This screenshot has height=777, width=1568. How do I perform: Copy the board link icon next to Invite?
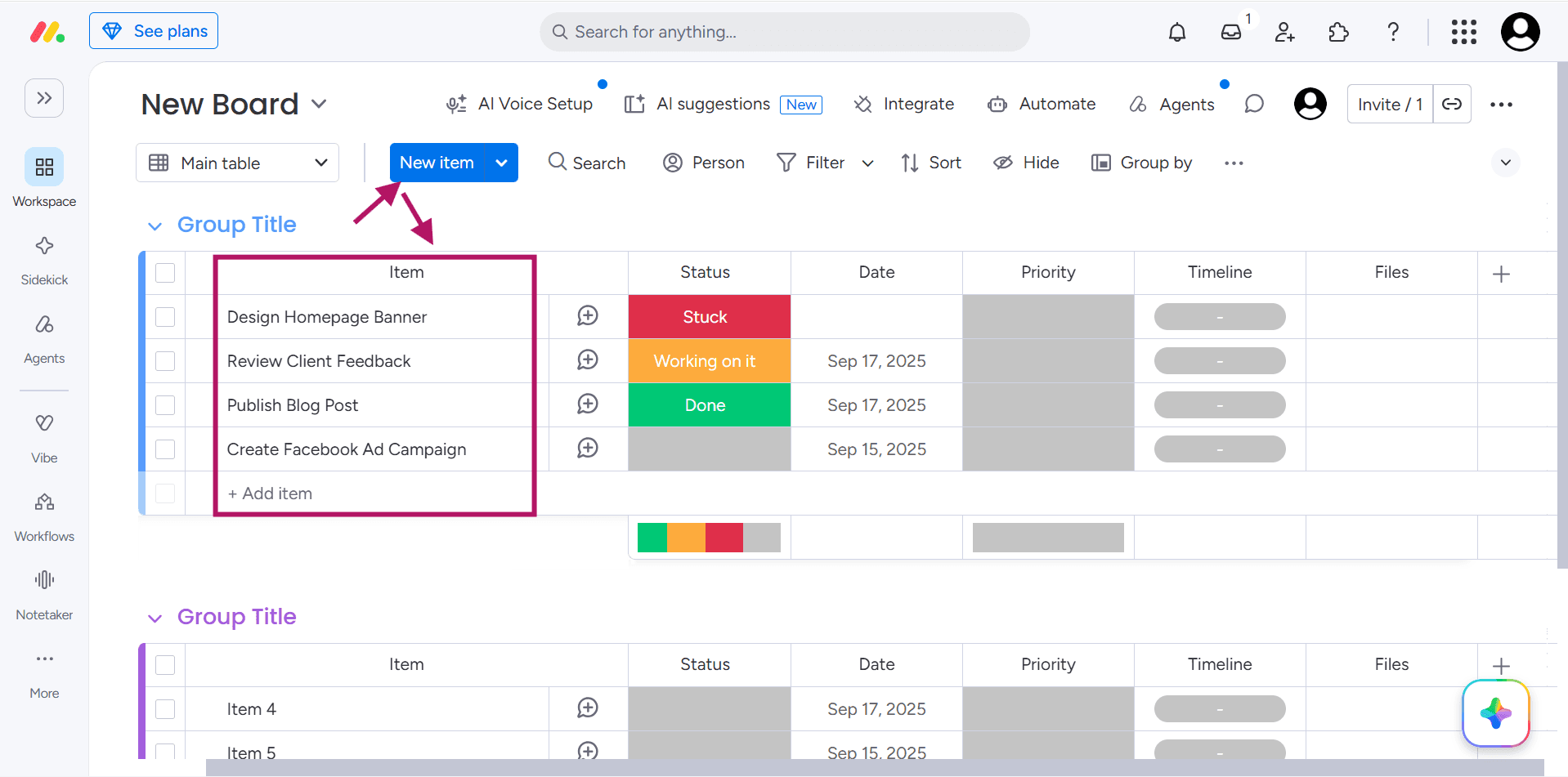pos(1452,104)
